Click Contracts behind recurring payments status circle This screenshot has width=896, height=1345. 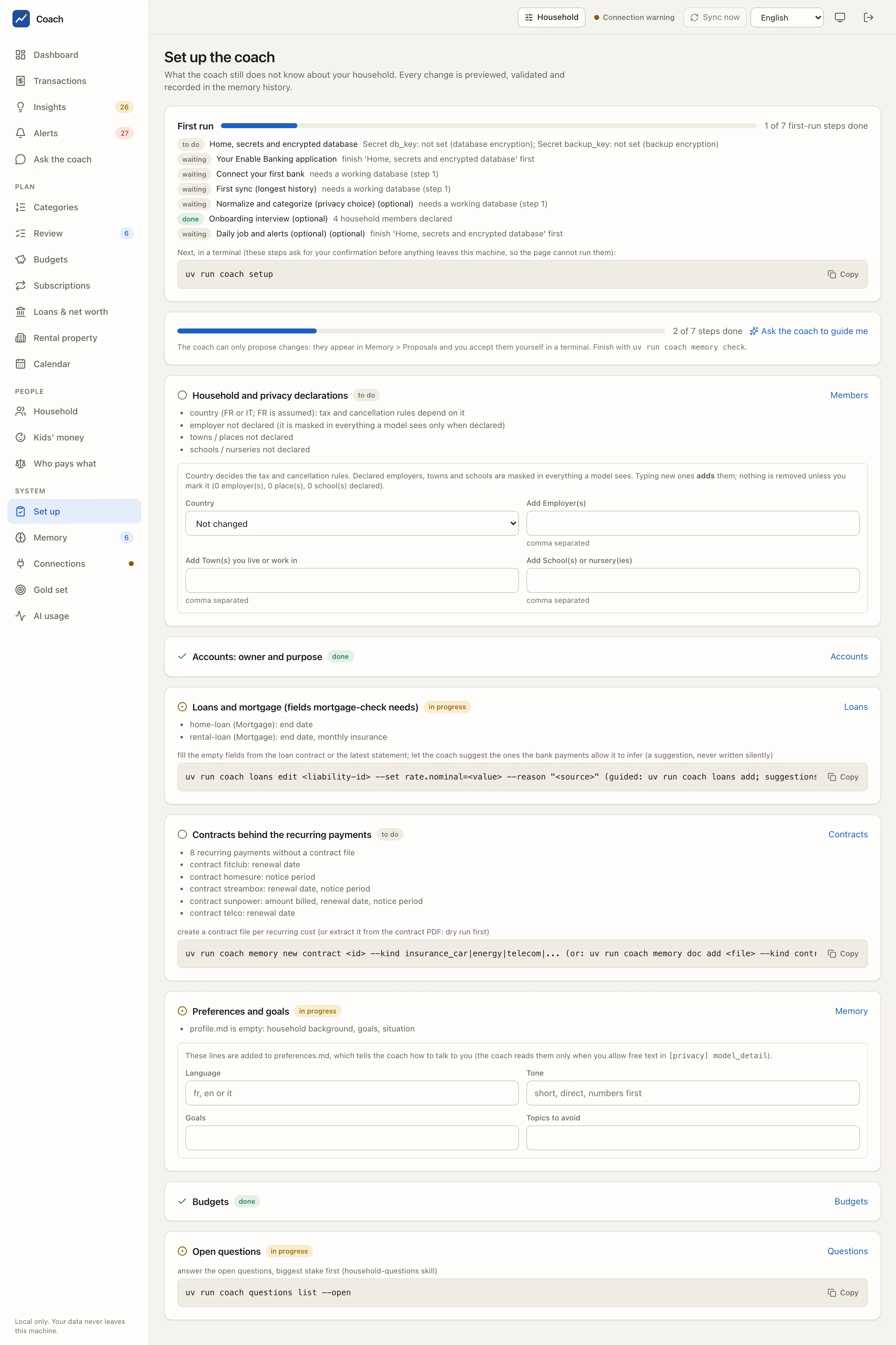click(x=182, y=834)
